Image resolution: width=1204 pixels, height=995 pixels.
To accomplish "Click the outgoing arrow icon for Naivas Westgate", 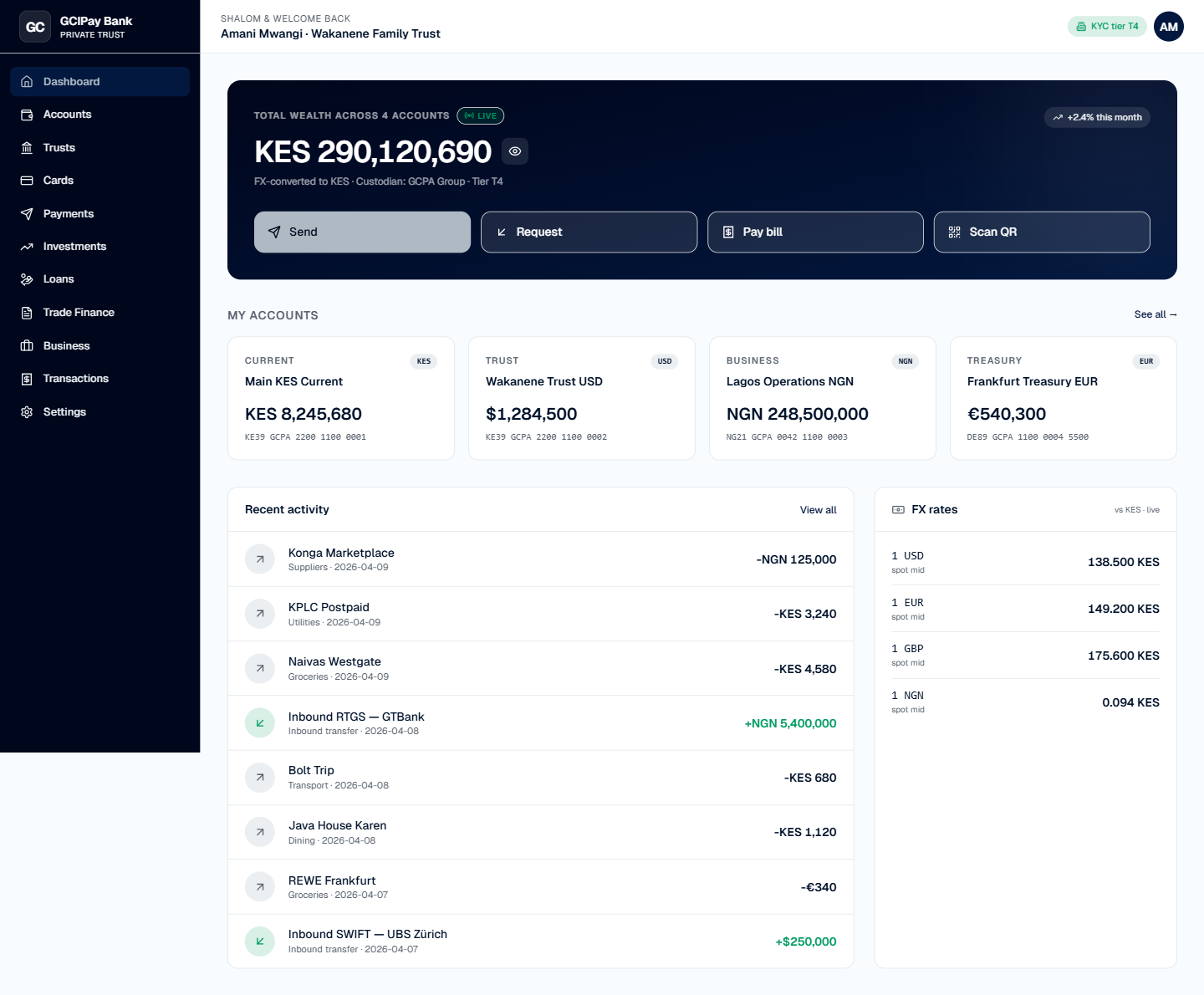I will [x=260, y=669].
